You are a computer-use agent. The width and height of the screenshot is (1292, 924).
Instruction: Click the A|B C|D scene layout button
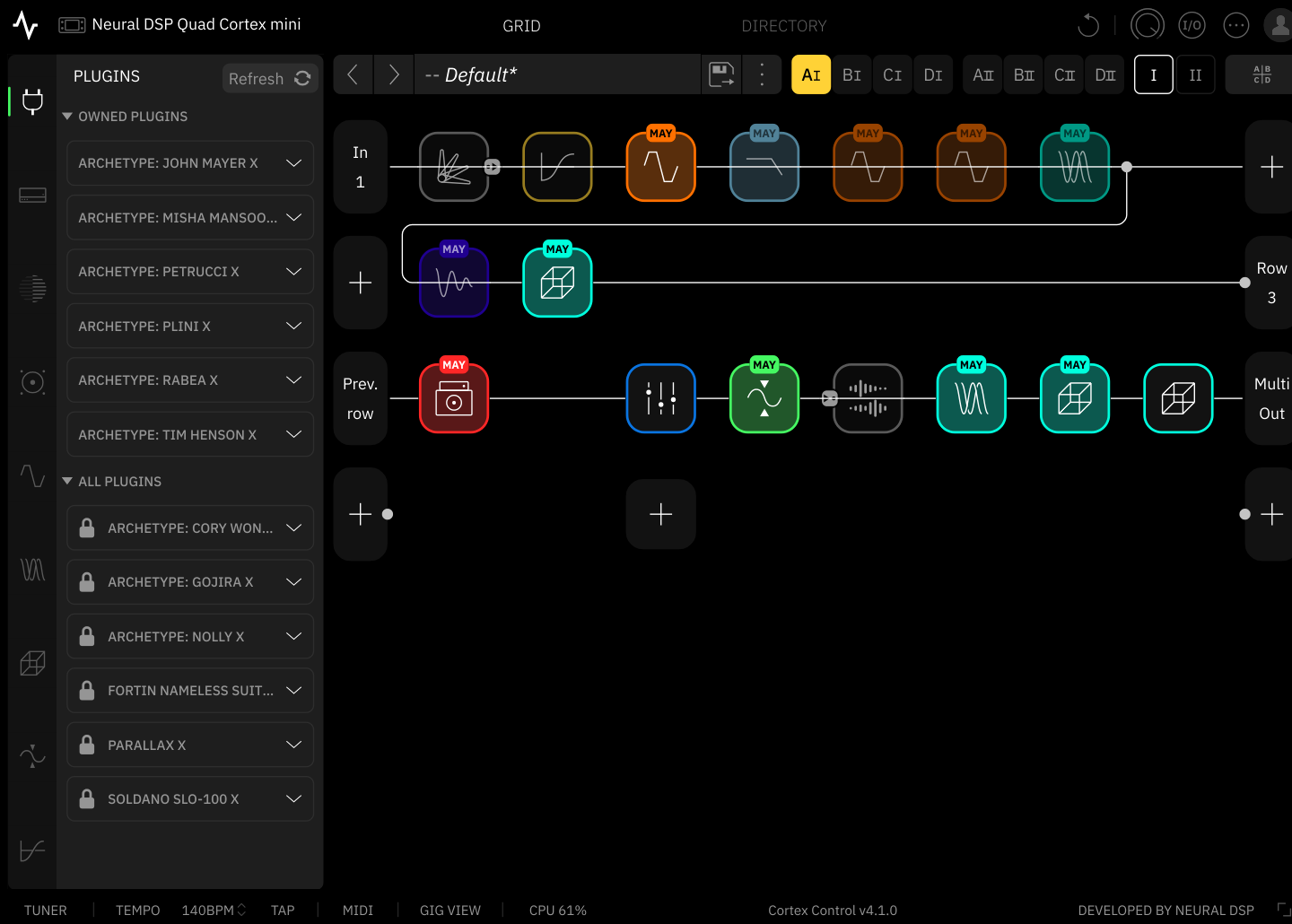(1261, 74)
